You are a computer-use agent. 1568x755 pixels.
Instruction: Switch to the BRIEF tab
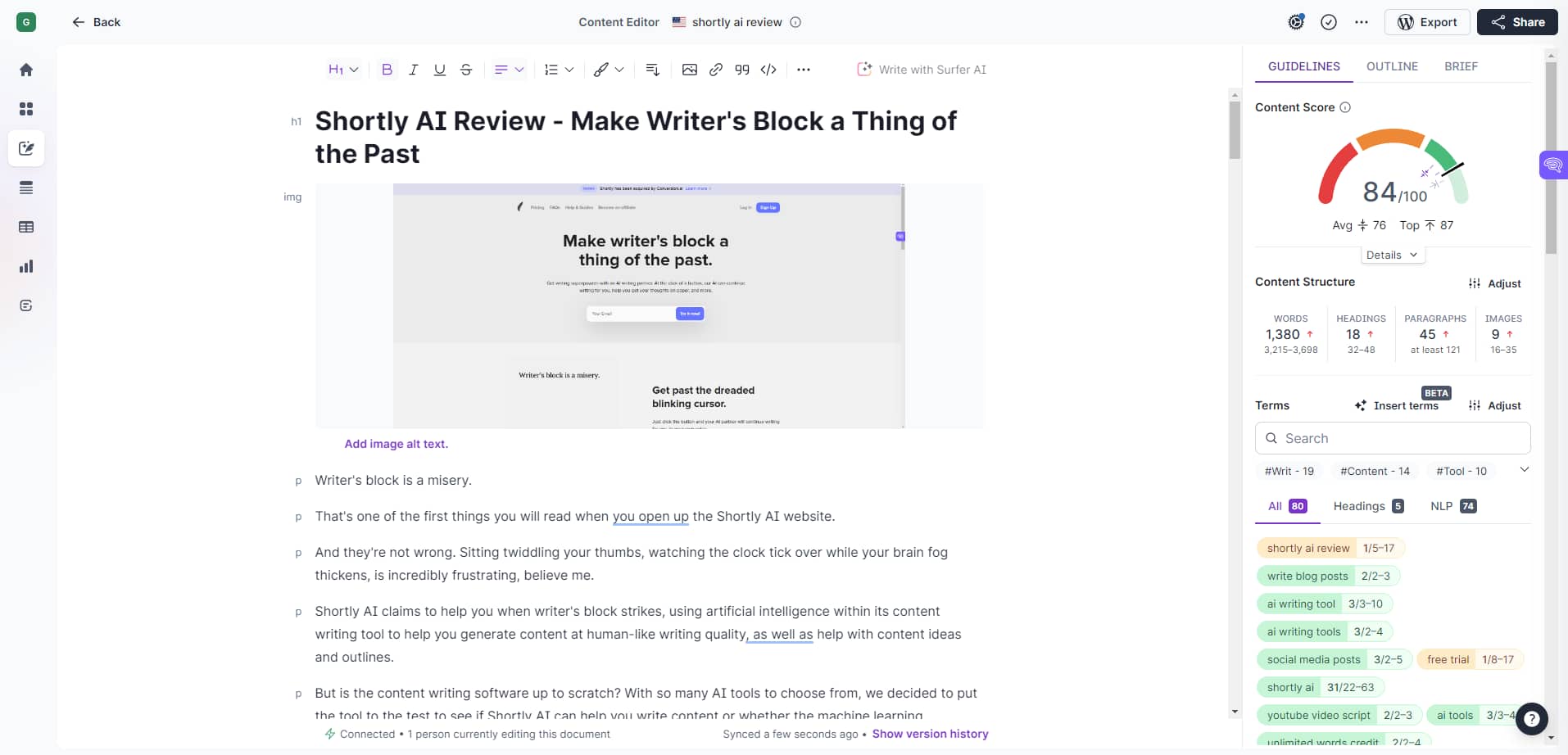1461,66
